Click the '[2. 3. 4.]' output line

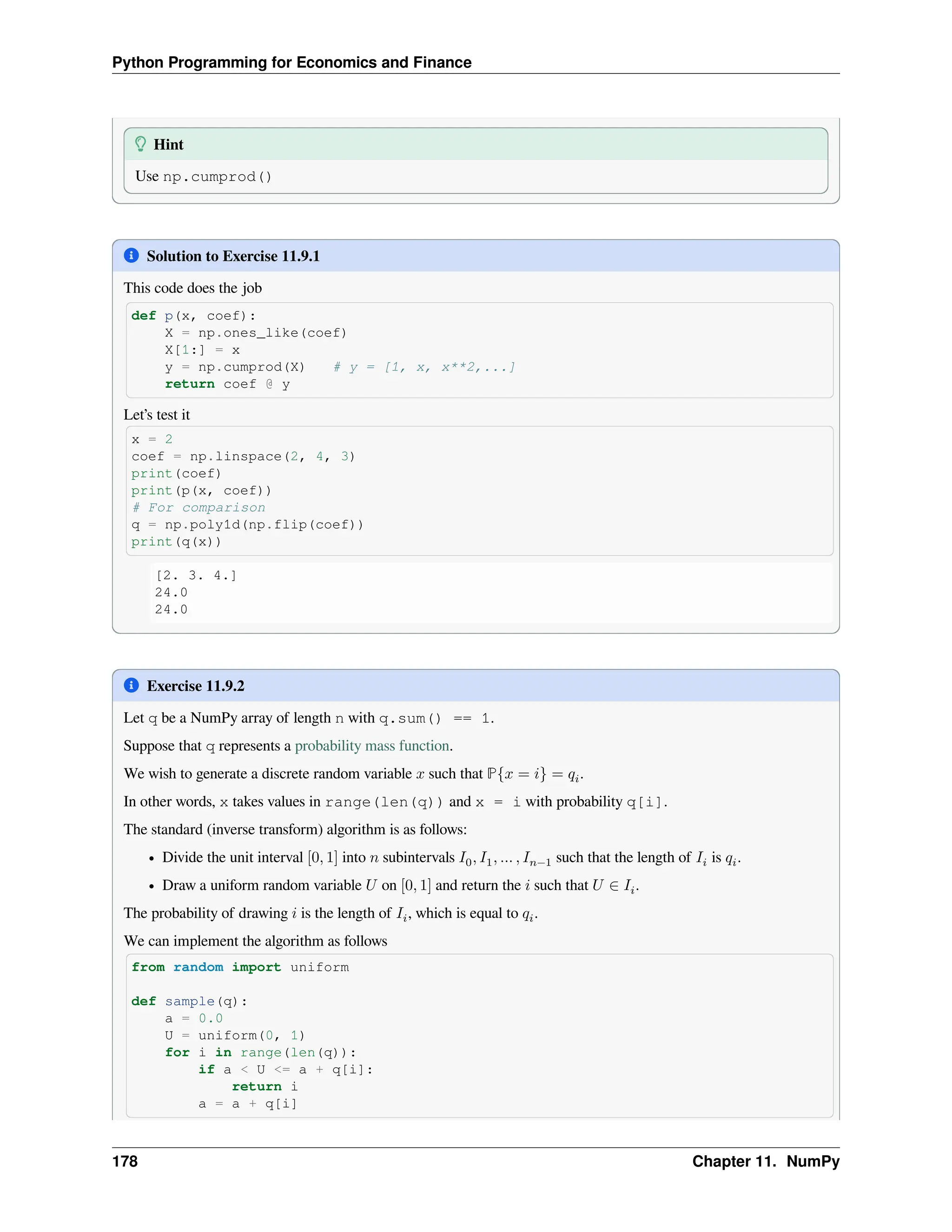point(196,576)
